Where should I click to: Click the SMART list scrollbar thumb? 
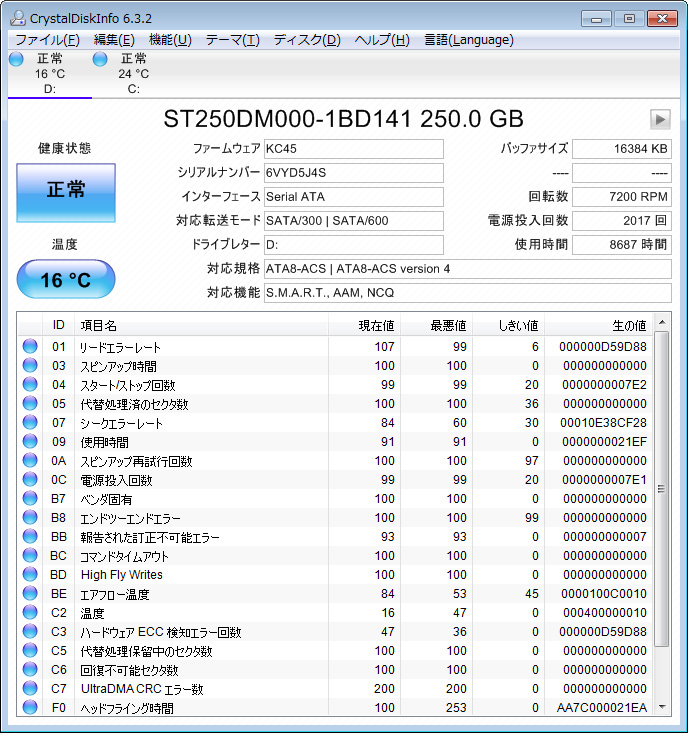click(661, 489)
